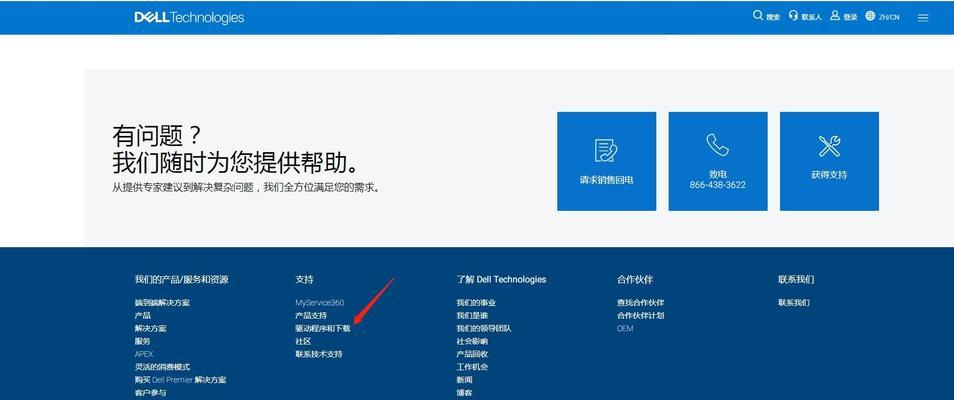Click the 支持 footer heading
954x400 pixels.
304,279
